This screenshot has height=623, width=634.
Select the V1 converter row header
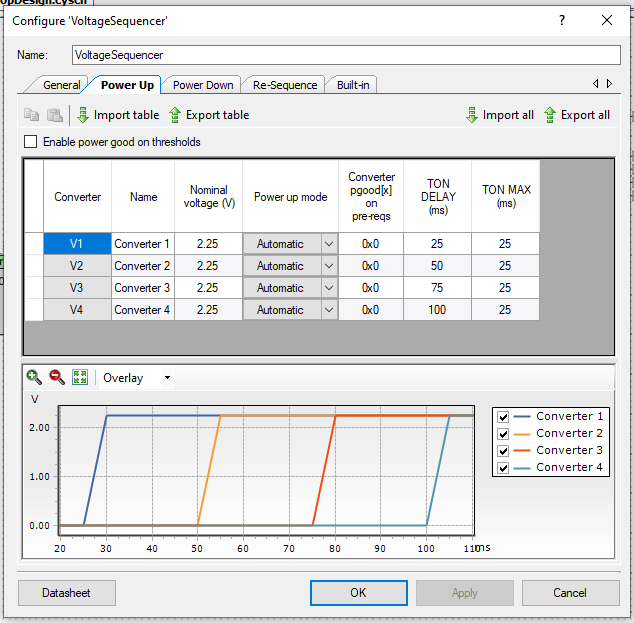(x=77, y=244)
